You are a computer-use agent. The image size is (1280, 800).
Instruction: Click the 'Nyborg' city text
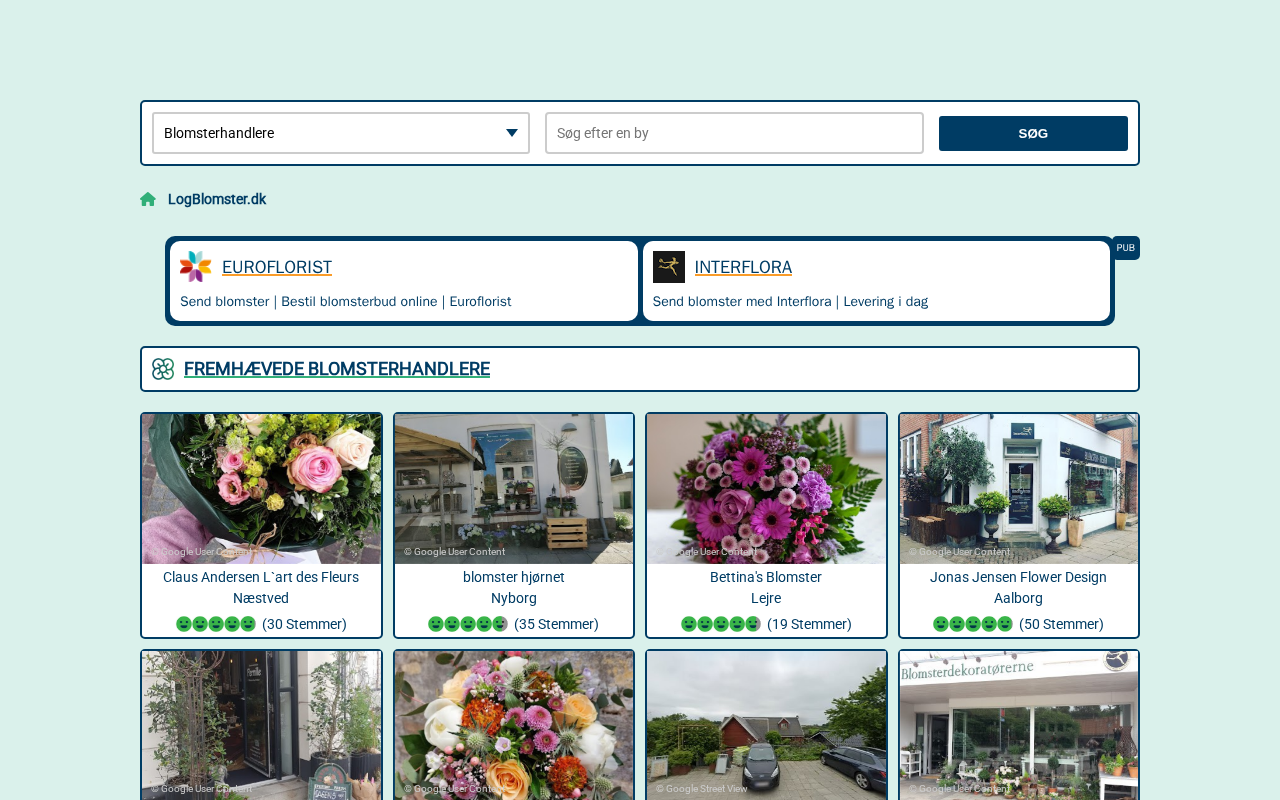click(514, 598)
